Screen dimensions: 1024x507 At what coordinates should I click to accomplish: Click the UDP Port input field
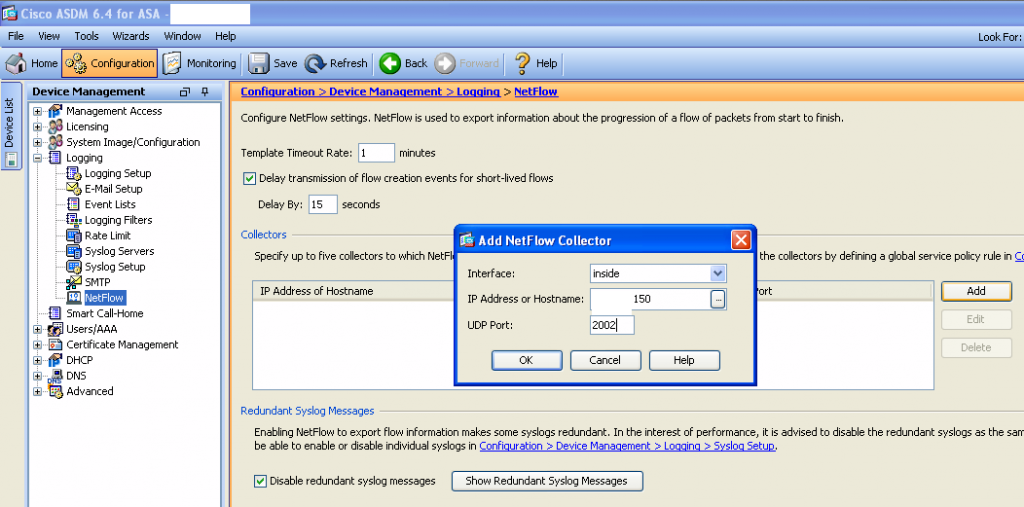[612, 325]
